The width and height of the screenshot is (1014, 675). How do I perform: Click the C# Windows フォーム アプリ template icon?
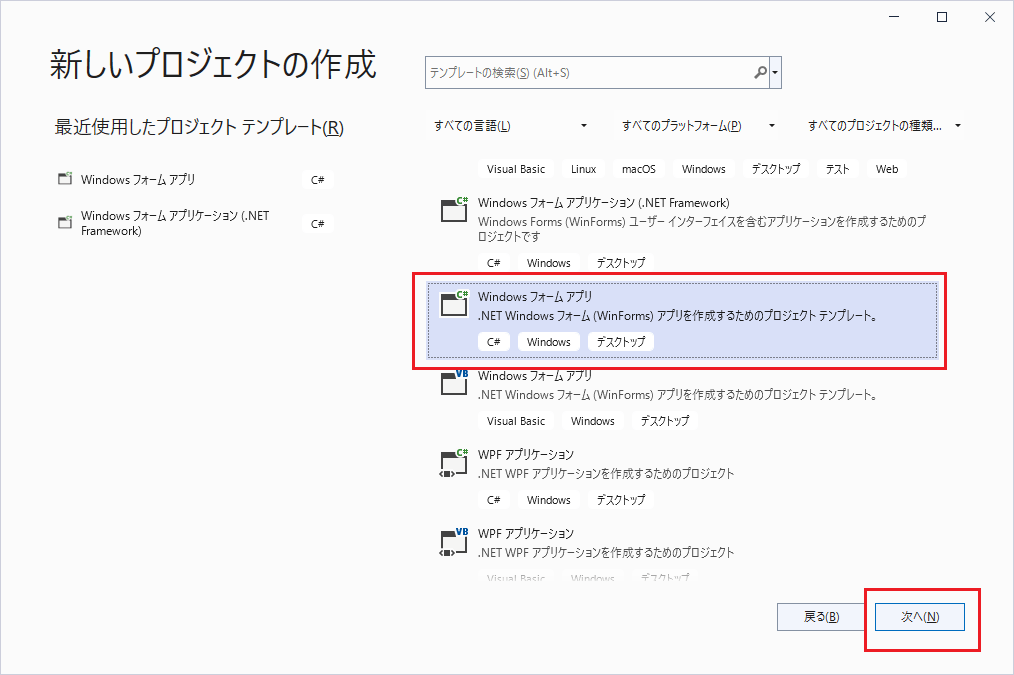pos(454,304)
